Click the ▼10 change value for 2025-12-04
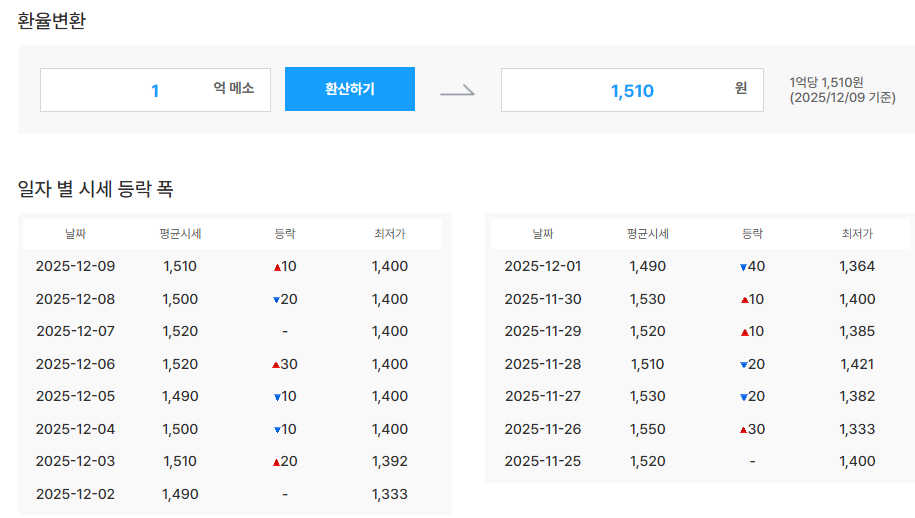The width and height of the screenshot is (915, 518). 285,429
